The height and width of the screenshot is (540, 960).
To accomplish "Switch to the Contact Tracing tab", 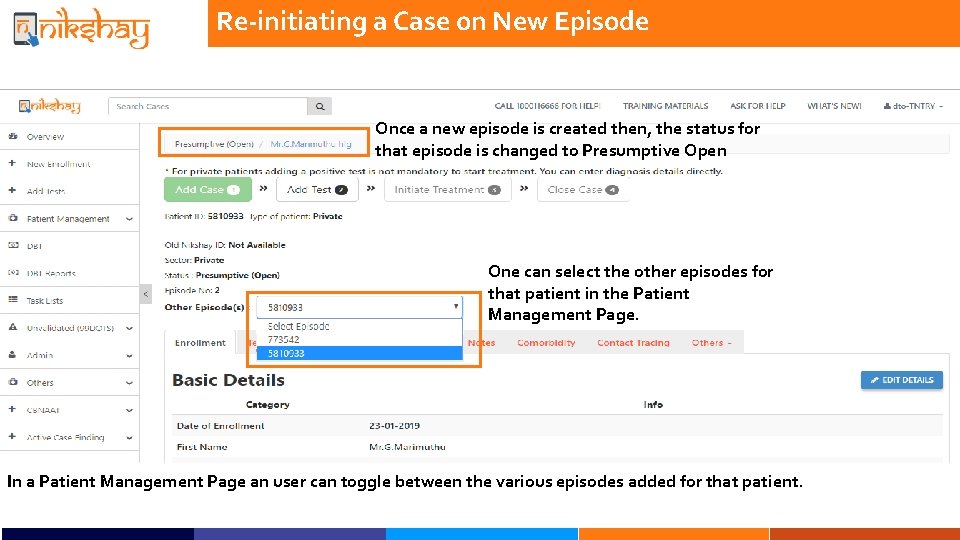I will [633, 343].
